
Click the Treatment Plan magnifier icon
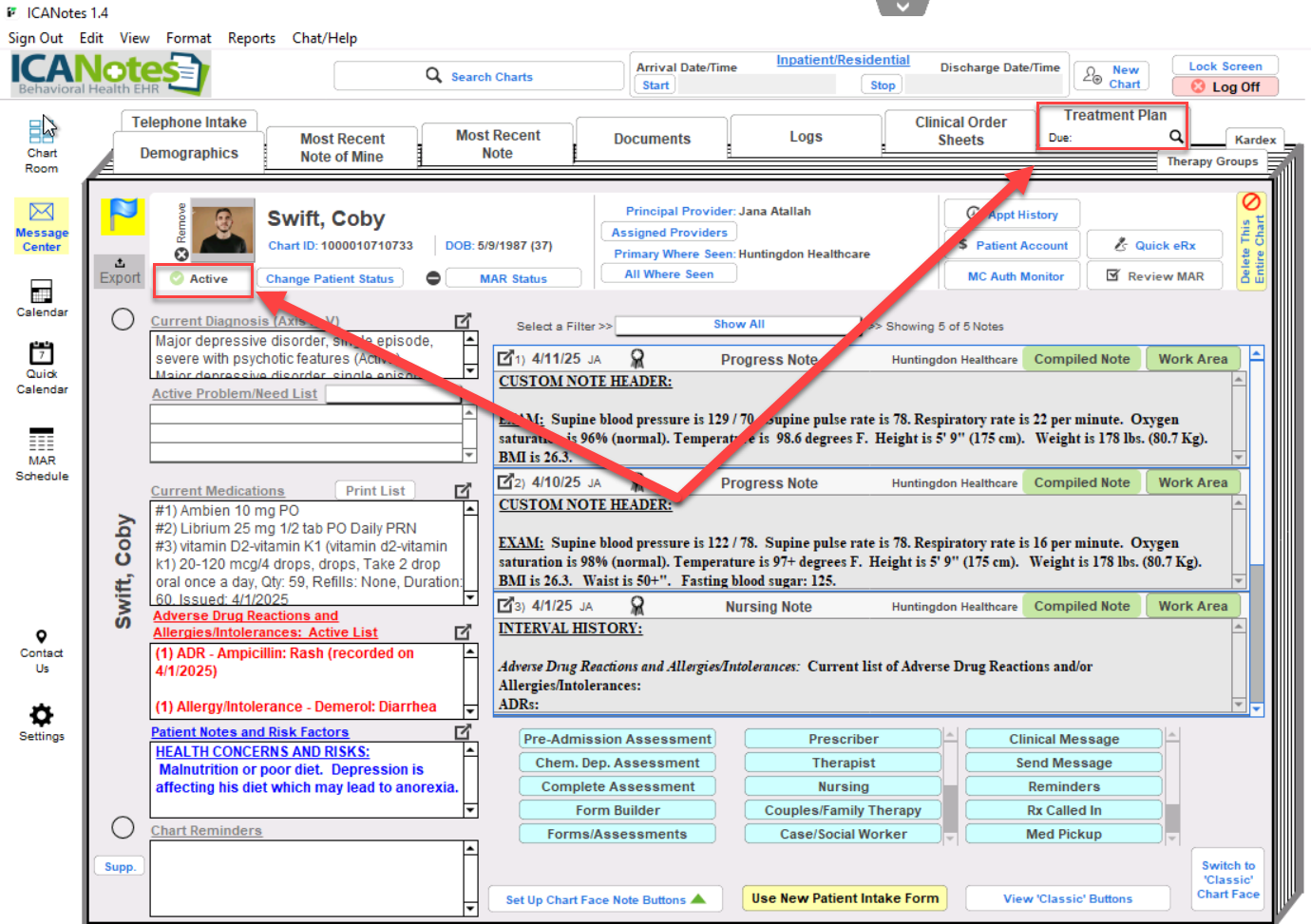coord(1175,137)
